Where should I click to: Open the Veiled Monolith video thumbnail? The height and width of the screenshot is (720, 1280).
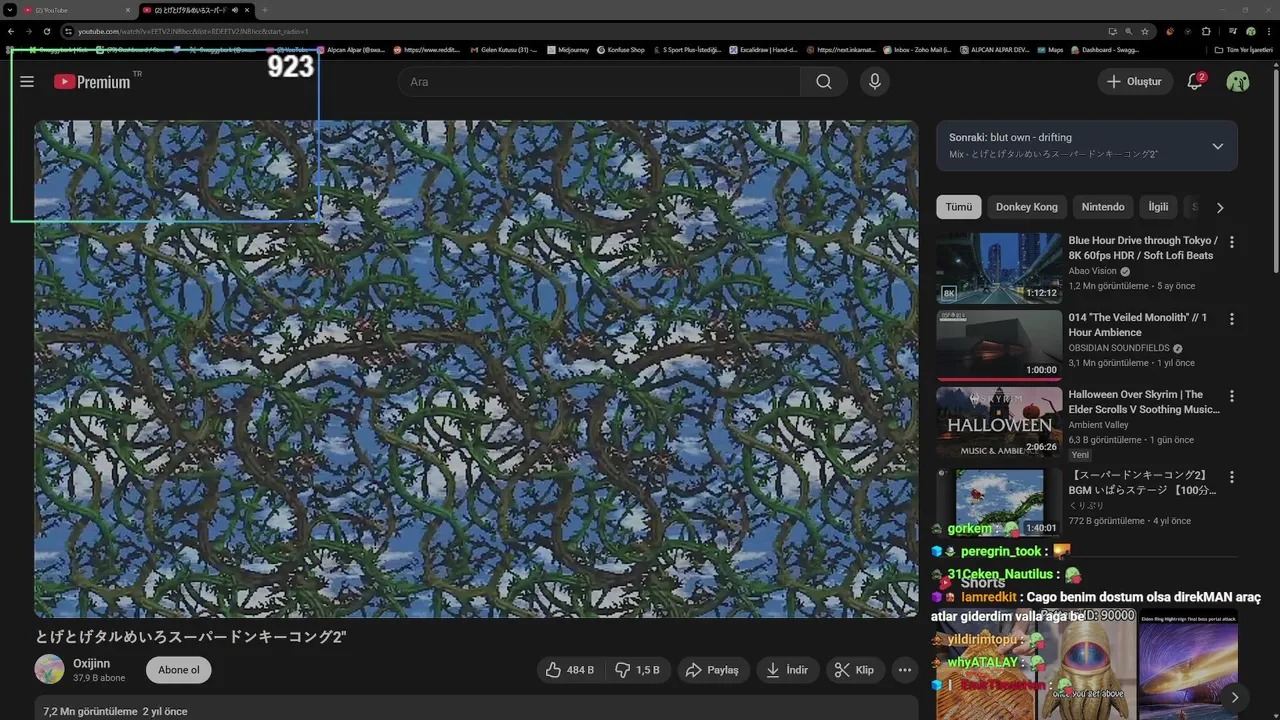(x=999, y=345)
